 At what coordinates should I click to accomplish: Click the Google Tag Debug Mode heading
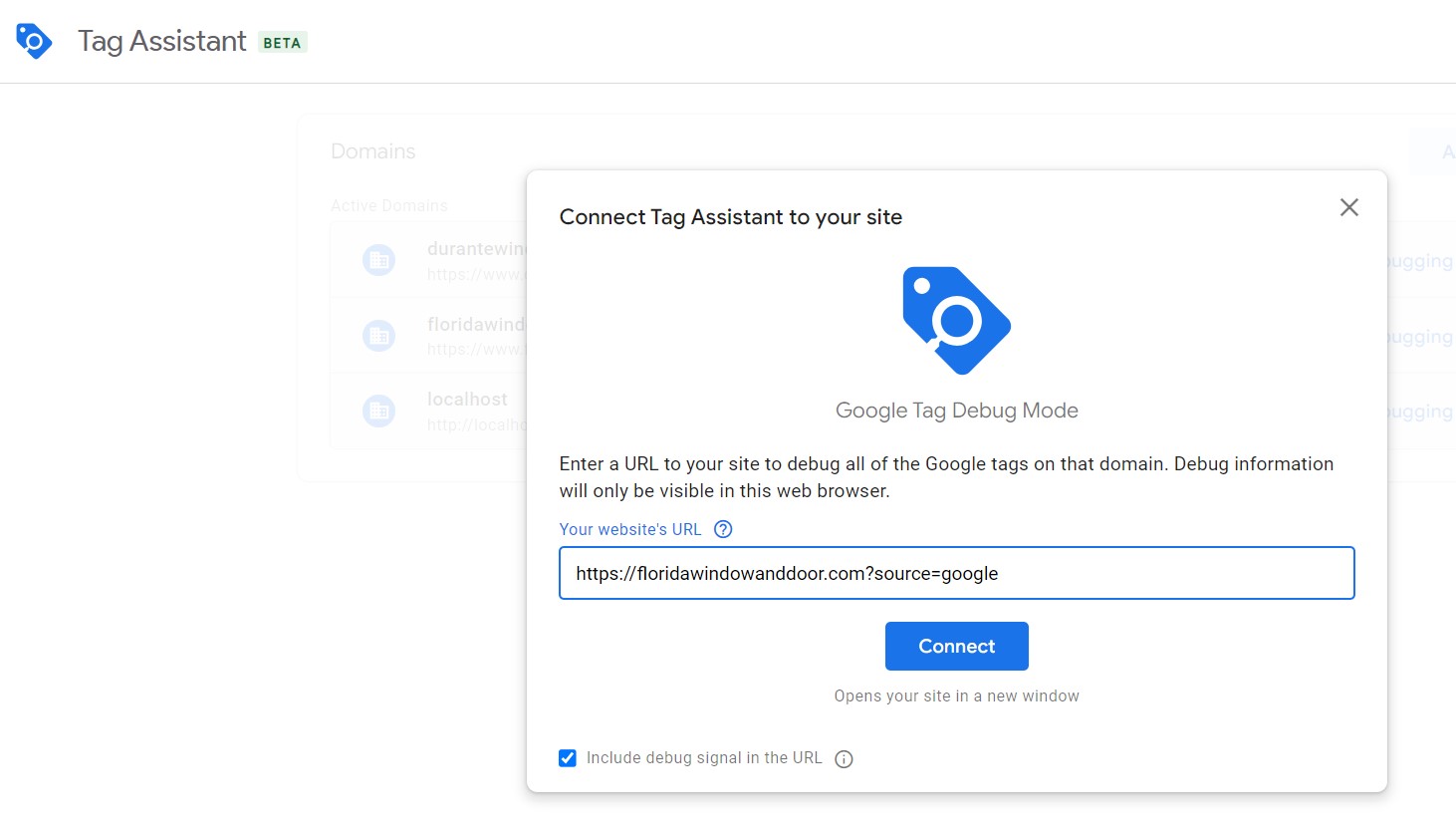click(x=957, y=411)
